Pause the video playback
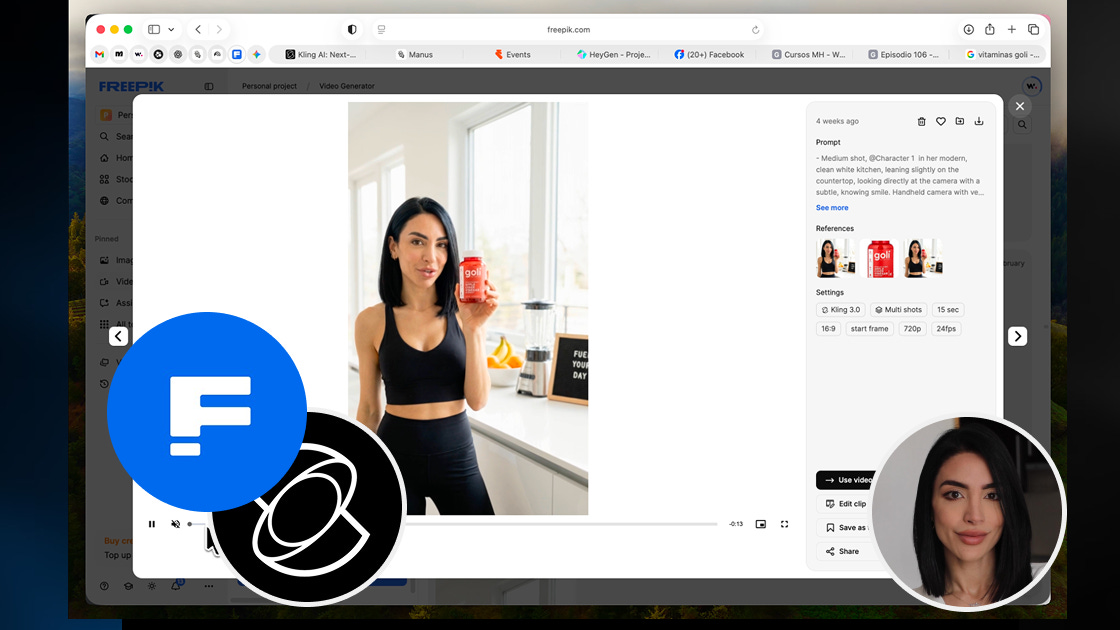1120x630 pixels. (x=151, y=524)
